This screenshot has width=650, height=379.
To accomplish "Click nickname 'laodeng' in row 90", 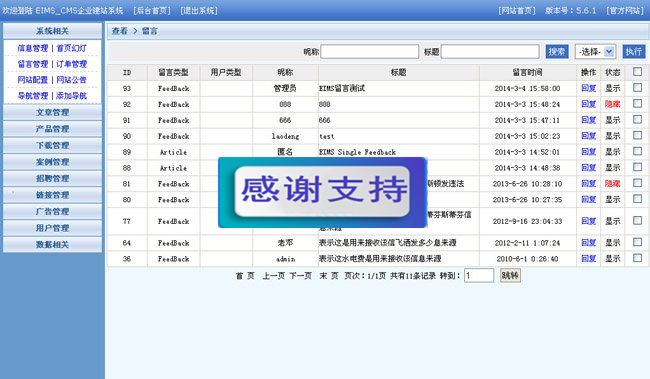I will coord(285,136).
